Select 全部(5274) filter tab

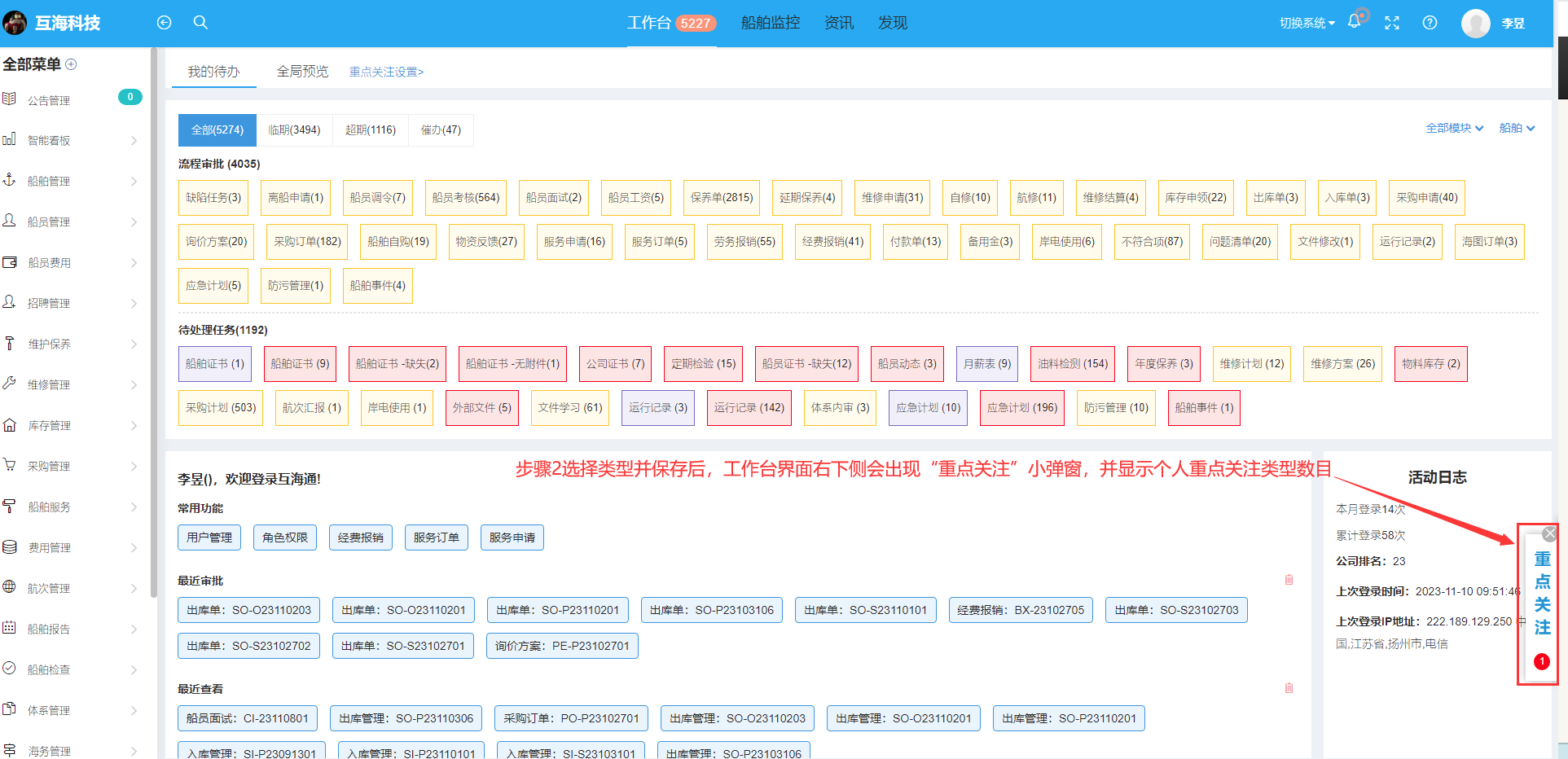(x=217, y=129)
